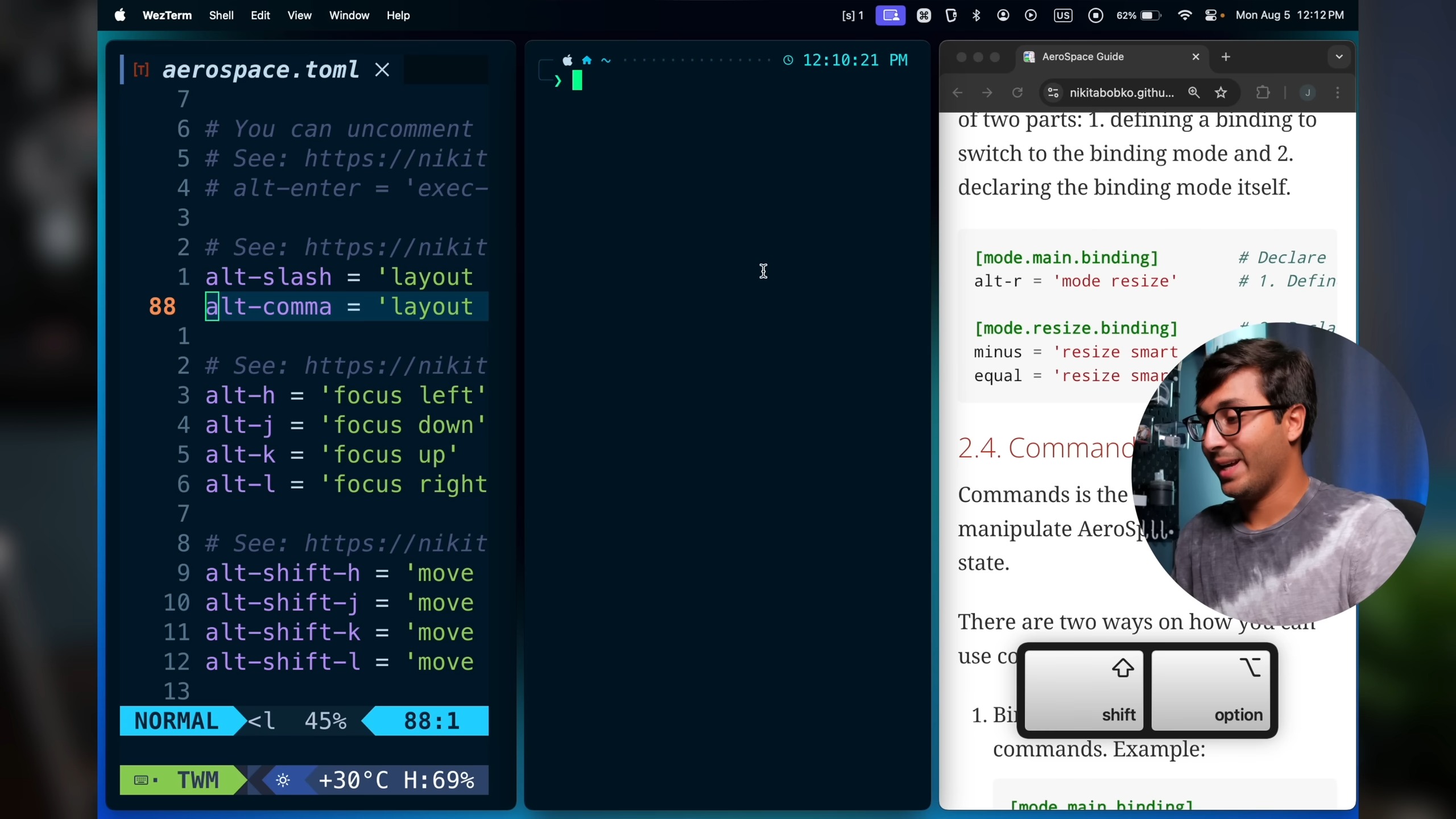Close the aerospace.toml buffer tab
This screenshot has width=1456, height=819.
coord(382,70)
